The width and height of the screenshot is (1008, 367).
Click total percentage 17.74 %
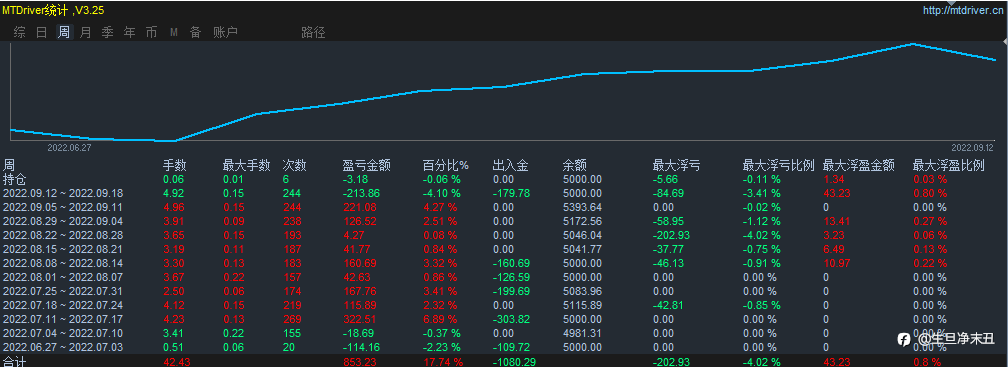tap(443, 362)
